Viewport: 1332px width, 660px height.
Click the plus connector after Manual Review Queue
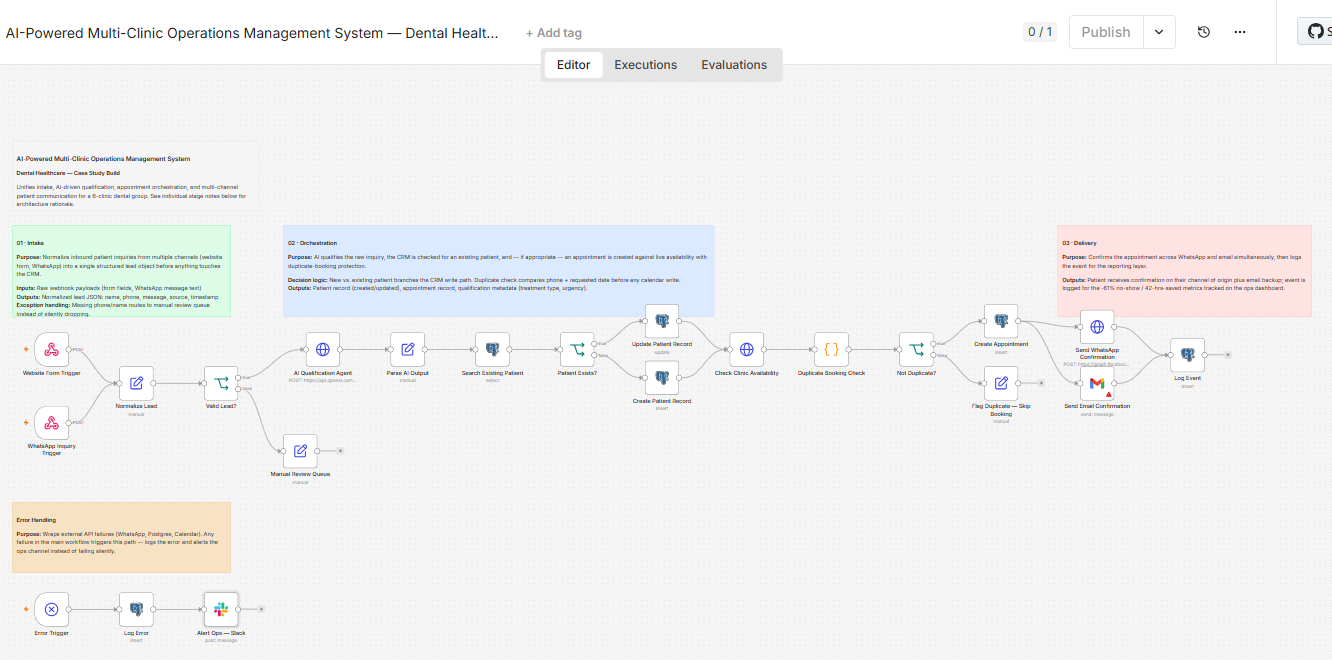click(x=340, y=452)
